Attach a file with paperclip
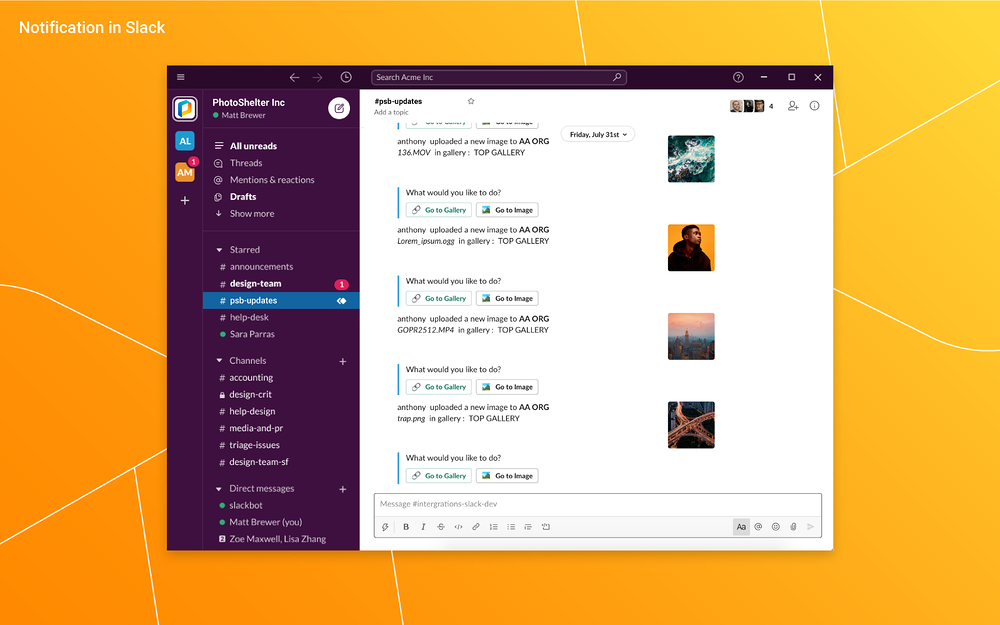 tap(793, 527)
